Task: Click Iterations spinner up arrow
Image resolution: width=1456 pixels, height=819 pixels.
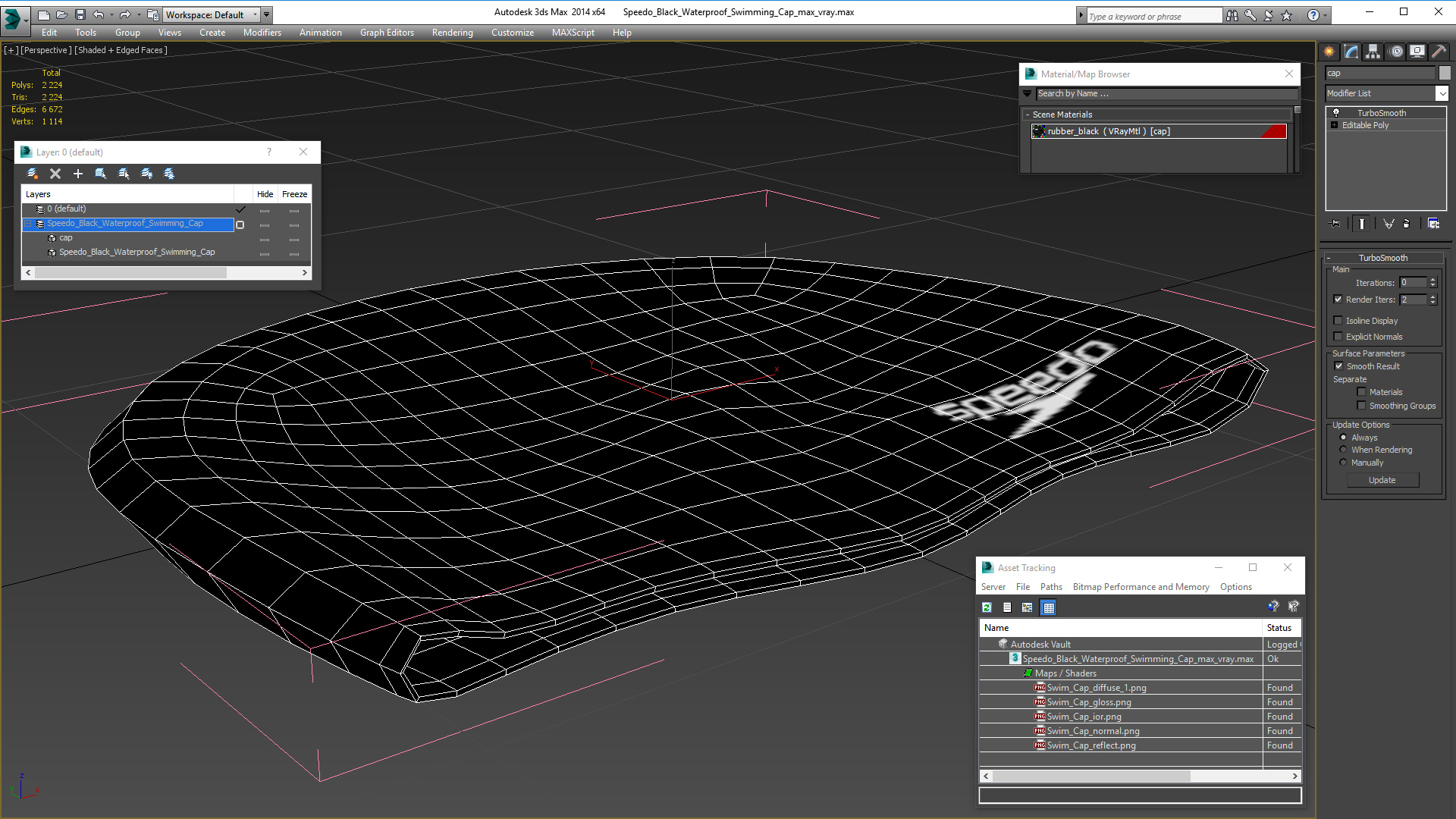Action: coord(1432,280)
